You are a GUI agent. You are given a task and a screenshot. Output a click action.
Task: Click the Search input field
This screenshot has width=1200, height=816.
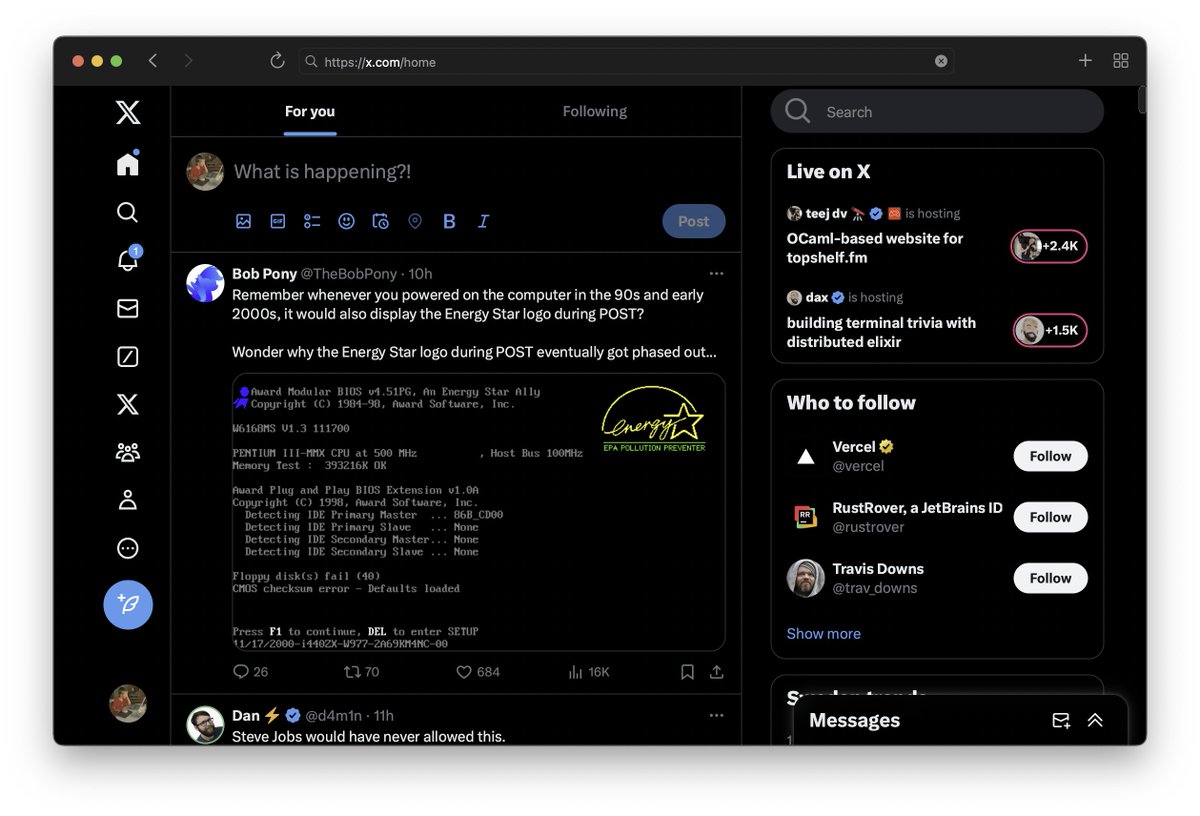pyautogui.click(x=937, y=111)
